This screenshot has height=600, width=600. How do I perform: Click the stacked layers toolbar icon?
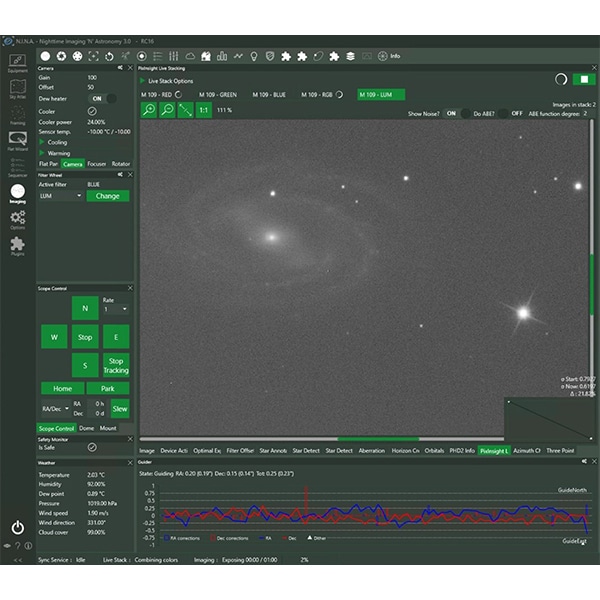pyautogui.click(x=350, y=57)
